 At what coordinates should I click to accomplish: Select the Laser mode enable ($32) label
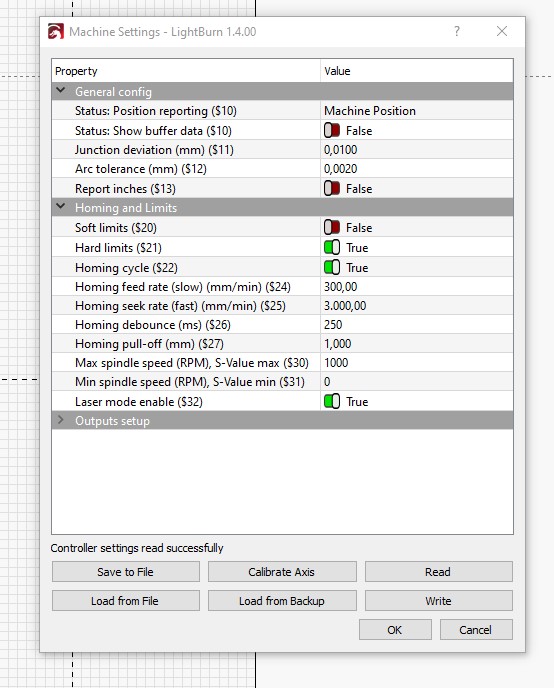click(139, 402)
